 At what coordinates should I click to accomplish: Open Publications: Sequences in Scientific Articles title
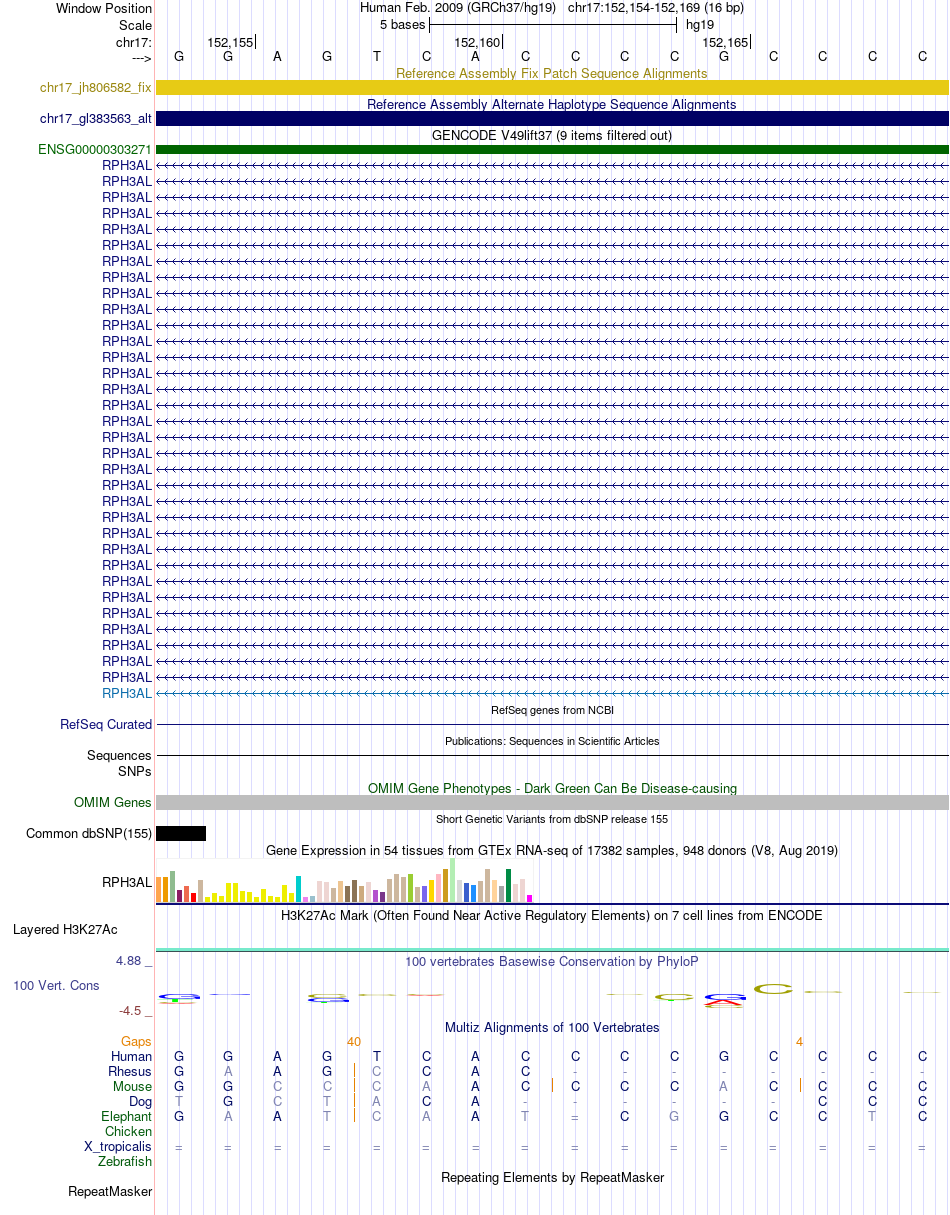[x=552, y=741]
